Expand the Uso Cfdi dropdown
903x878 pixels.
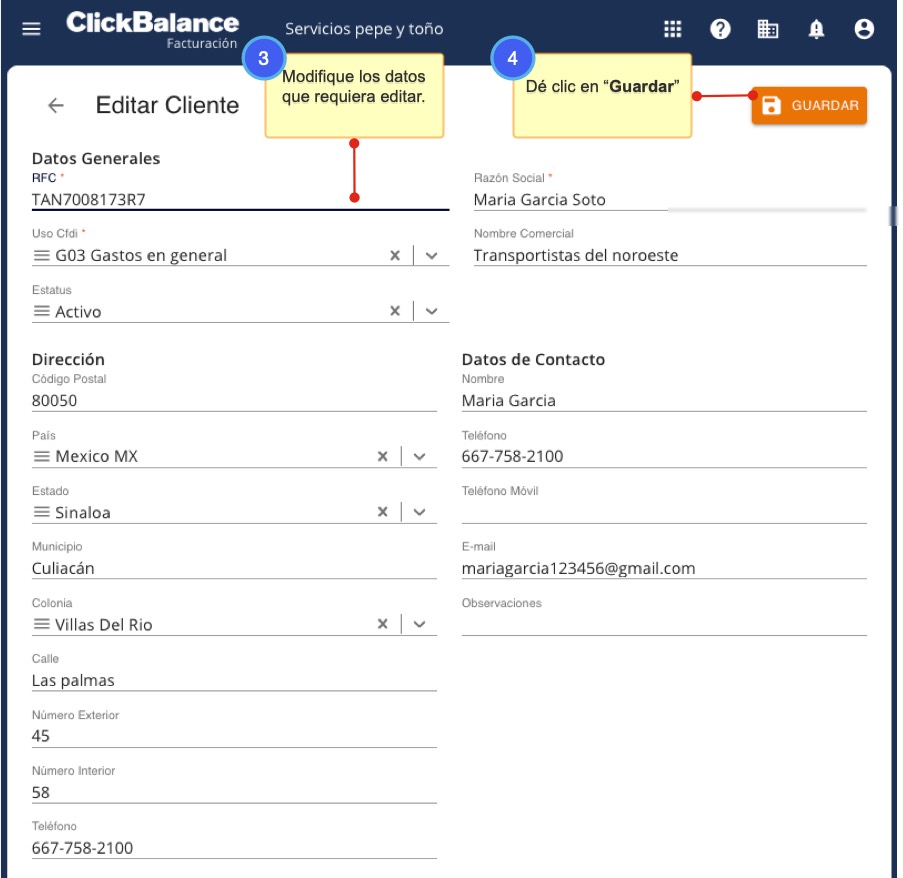(x=431, y=256)
